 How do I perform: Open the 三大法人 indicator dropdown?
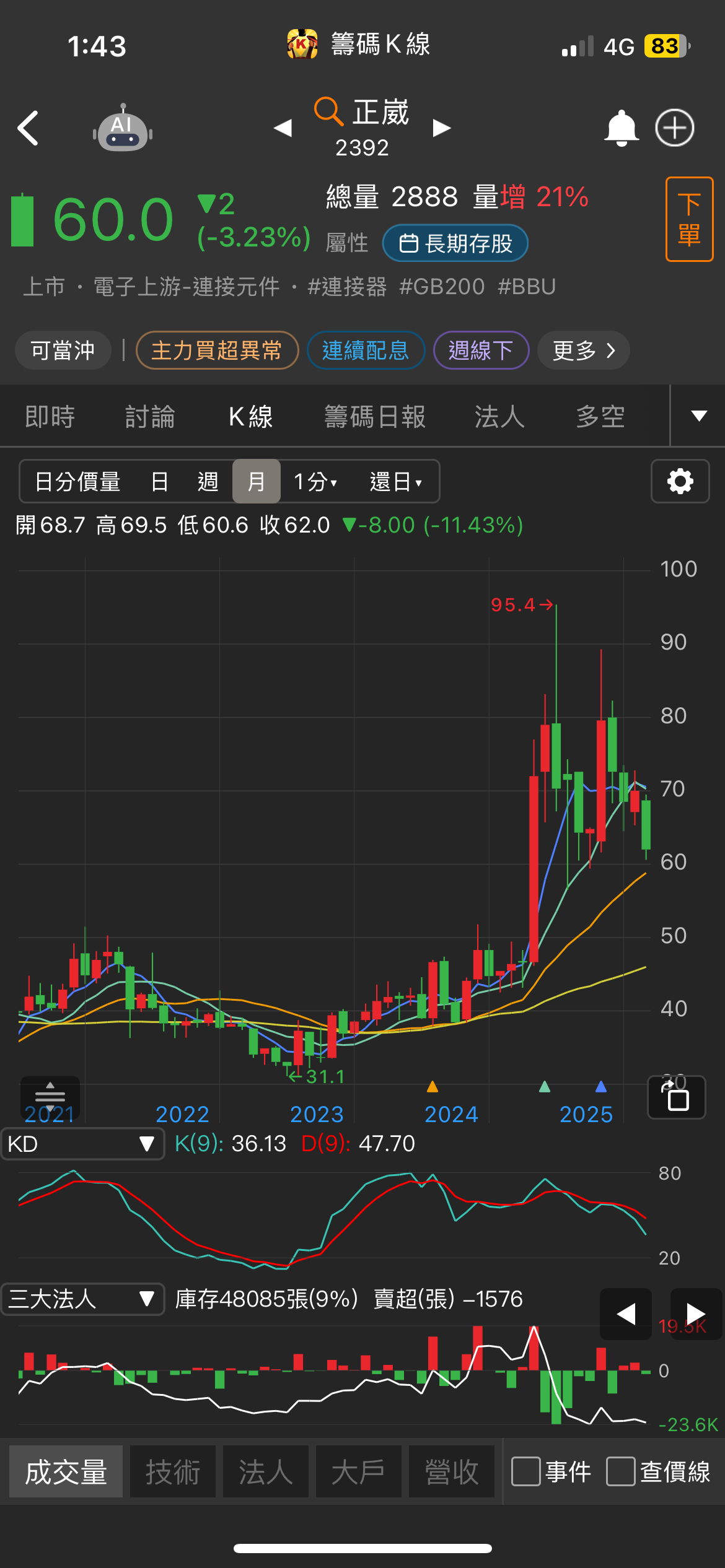82,1299
